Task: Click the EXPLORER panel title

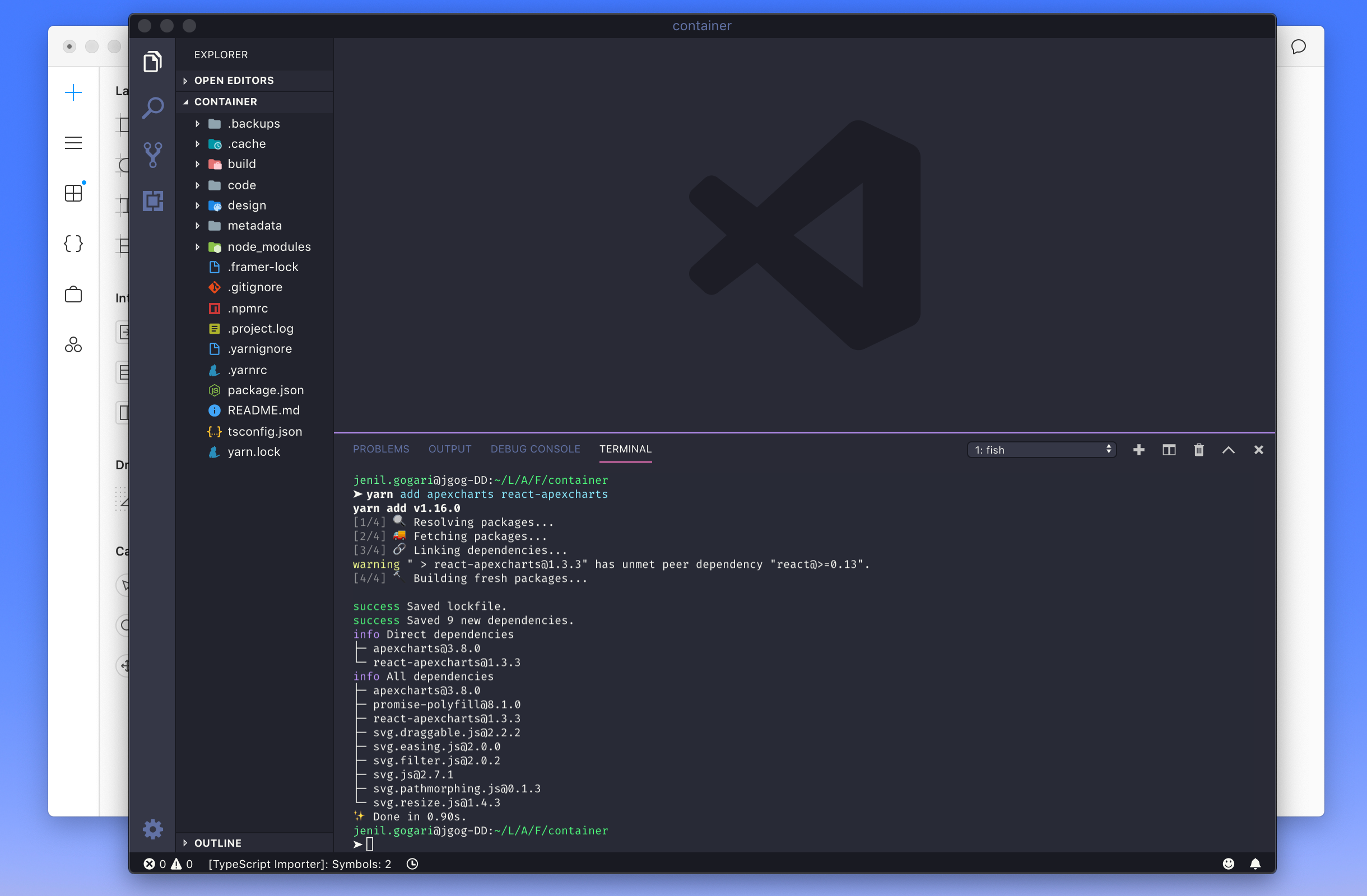Action: tap(221, 54)
